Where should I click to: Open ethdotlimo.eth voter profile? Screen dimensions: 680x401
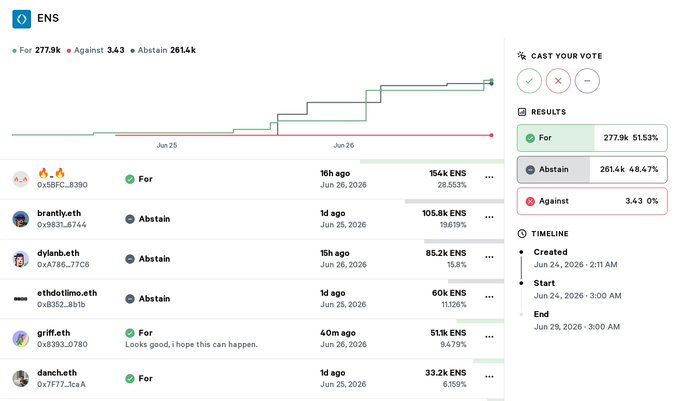click(67, 293)
